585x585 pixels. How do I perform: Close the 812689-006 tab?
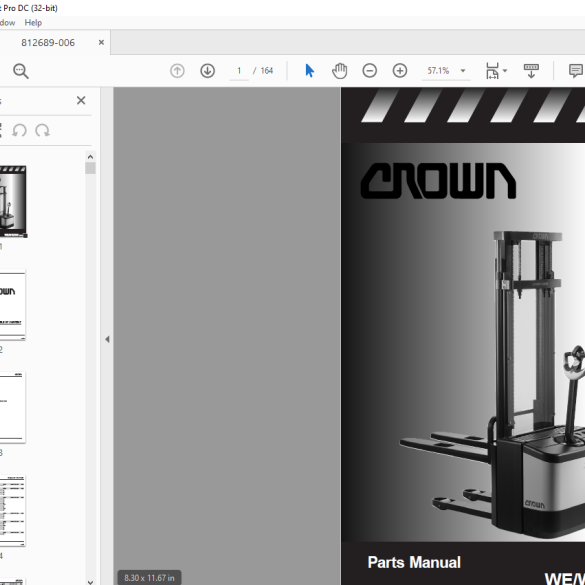pyautogui.click(x=101, y=43)
